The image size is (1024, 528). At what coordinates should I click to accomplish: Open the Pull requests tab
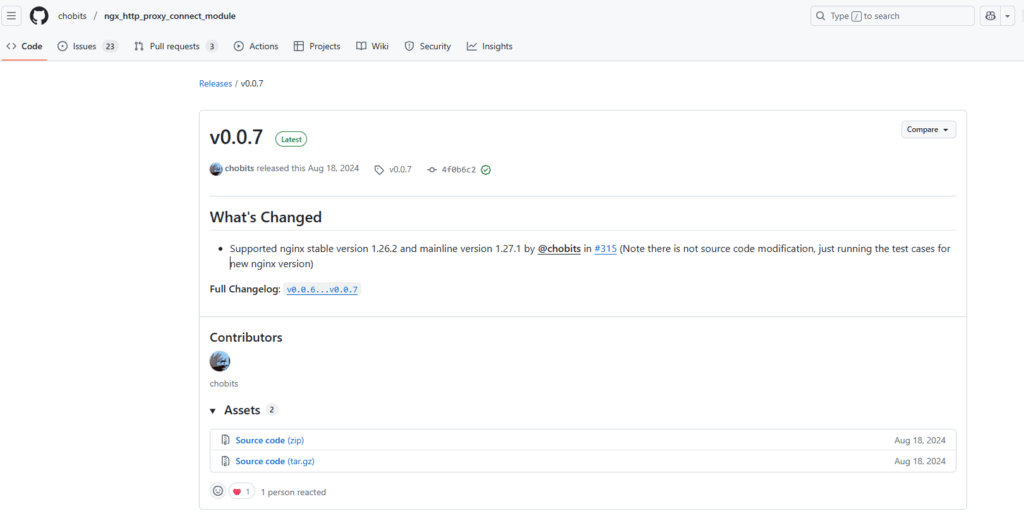tap(175, 46)
